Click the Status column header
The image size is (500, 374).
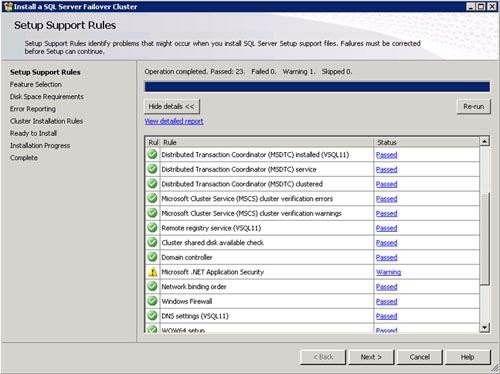point(427,142)
